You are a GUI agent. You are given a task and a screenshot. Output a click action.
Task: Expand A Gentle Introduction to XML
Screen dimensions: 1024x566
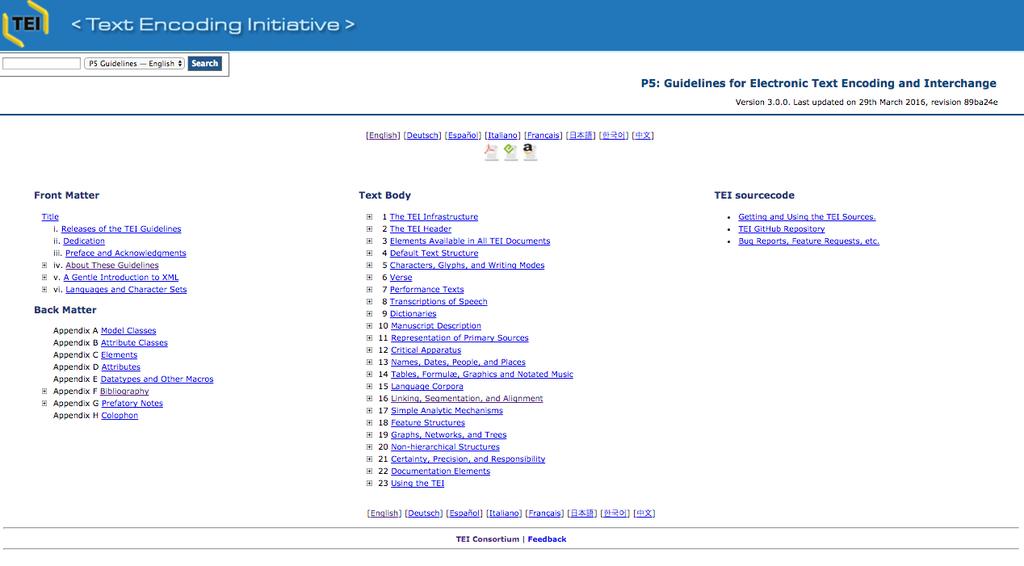[x=44, y=277]
